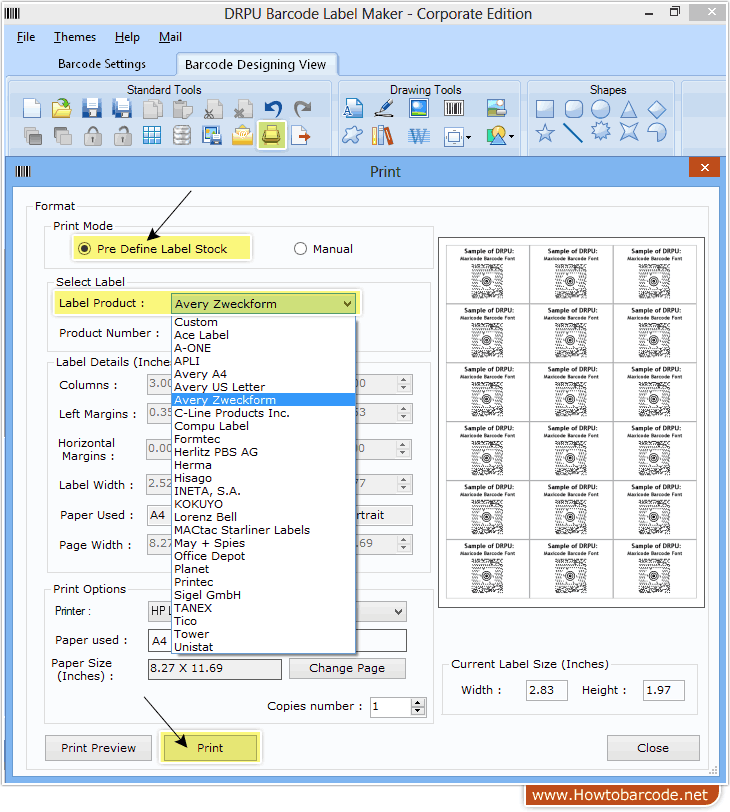Click the Close button in Print dialog

point(653,748)
